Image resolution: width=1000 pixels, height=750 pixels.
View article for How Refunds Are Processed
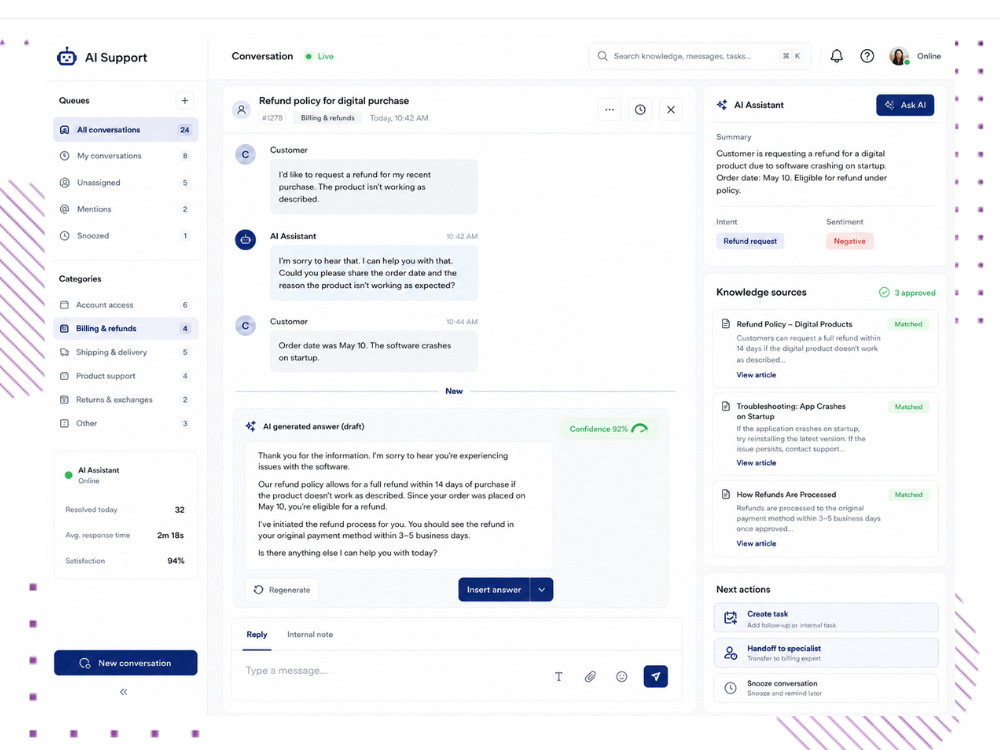(756, 543)
